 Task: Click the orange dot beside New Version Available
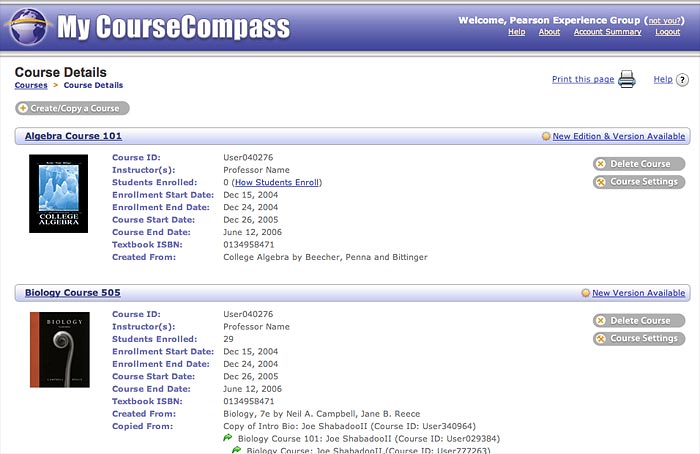pyautogui.click(x=585, y=293)
